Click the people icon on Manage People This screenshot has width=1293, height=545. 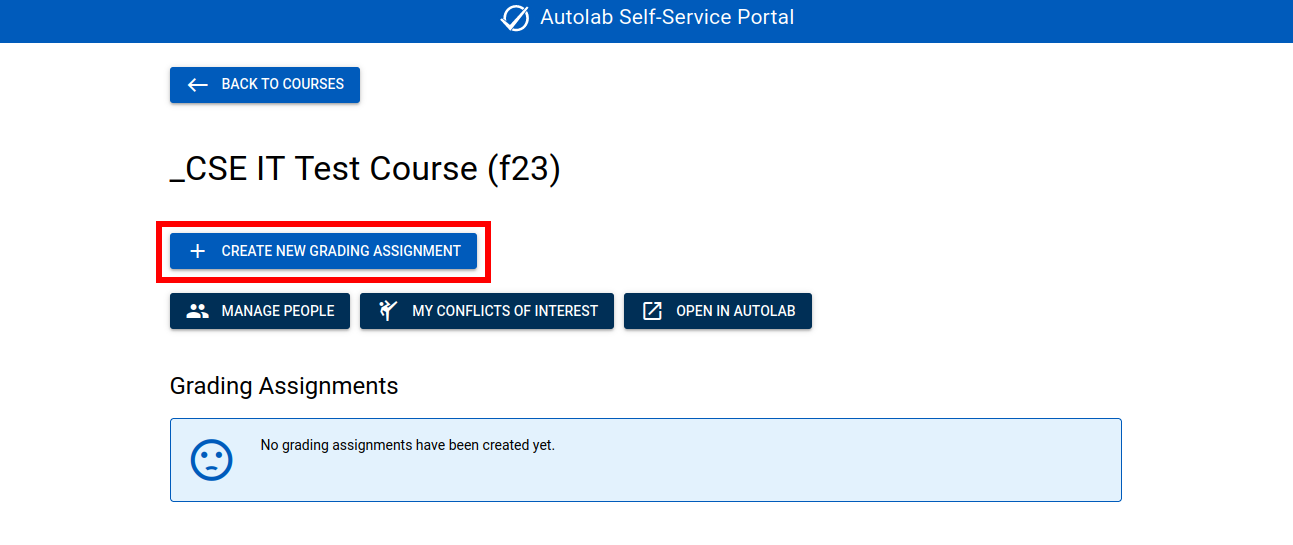click(x=198, y=311)
